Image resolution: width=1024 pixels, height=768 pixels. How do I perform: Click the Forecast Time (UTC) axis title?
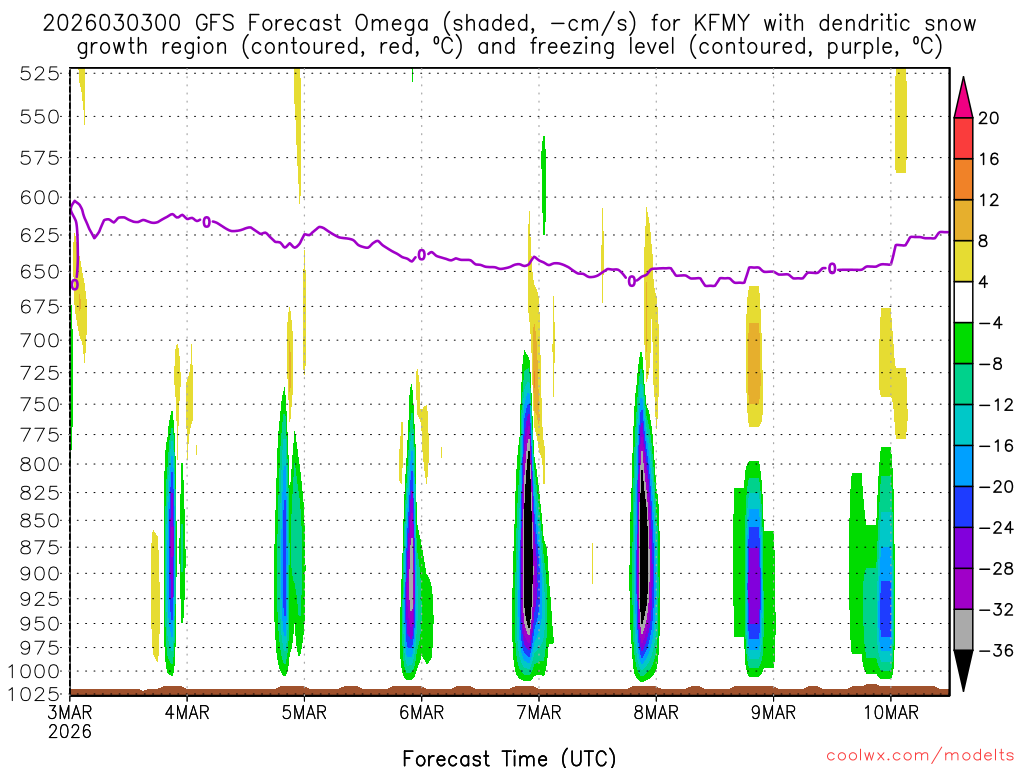pos(509,756)
